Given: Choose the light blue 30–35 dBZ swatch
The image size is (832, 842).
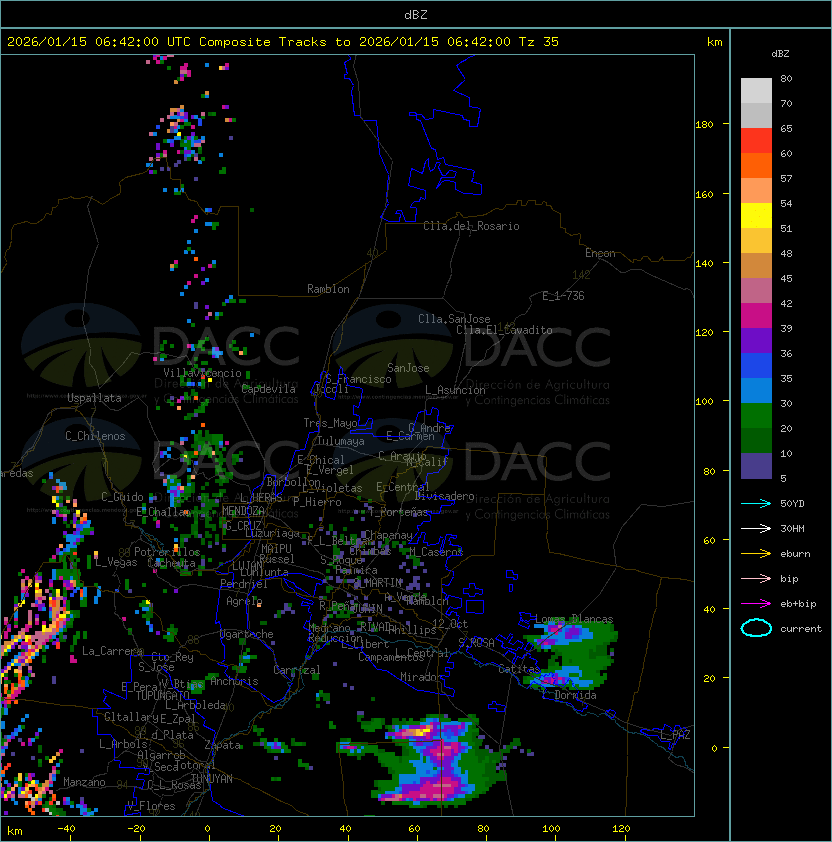Looking at the screenshot, I should [756, 390].
